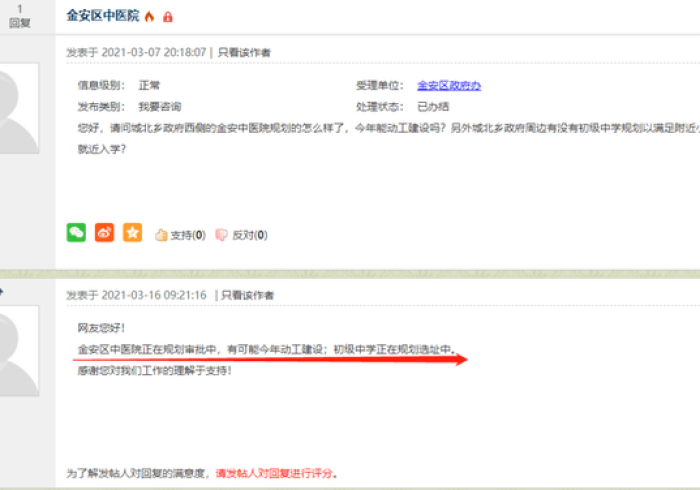Click the 我要咨询 category value
Screen dimensions: 700x490
point(160,107)
